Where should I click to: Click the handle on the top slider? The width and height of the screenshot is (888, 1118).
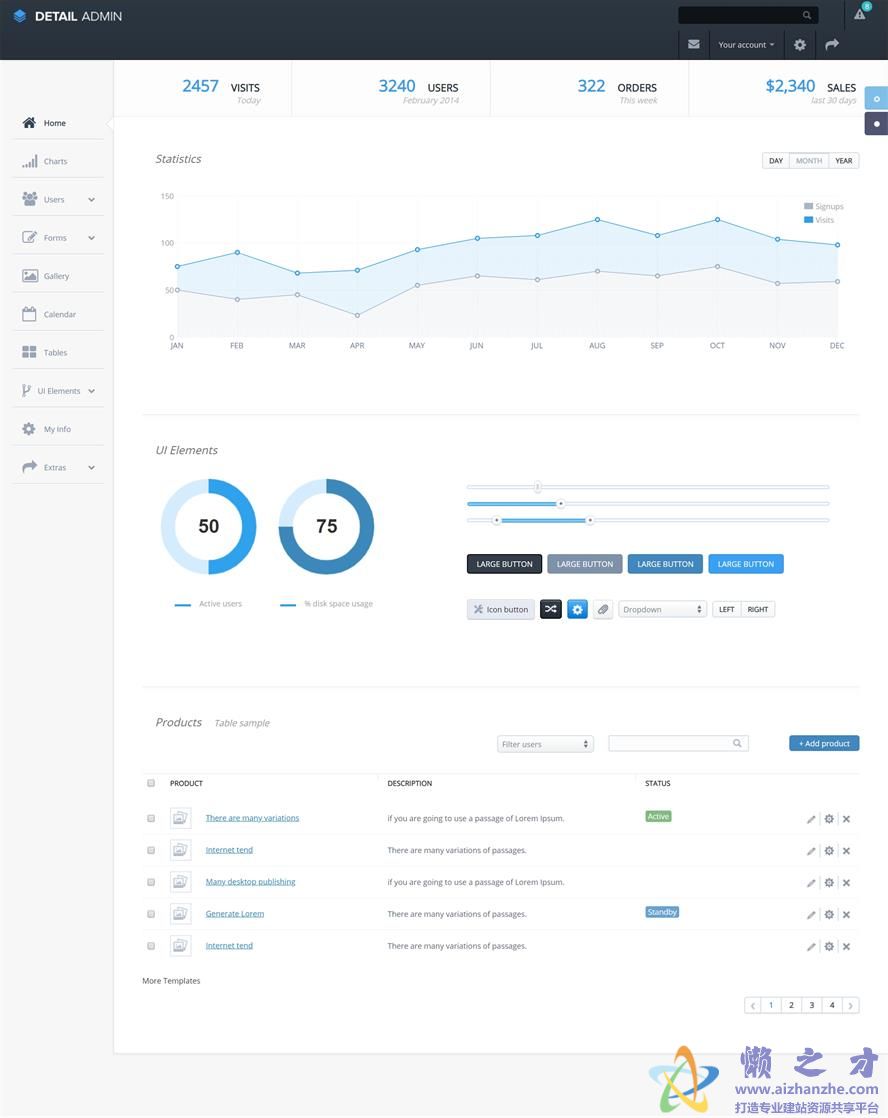[x=538, y=487]
